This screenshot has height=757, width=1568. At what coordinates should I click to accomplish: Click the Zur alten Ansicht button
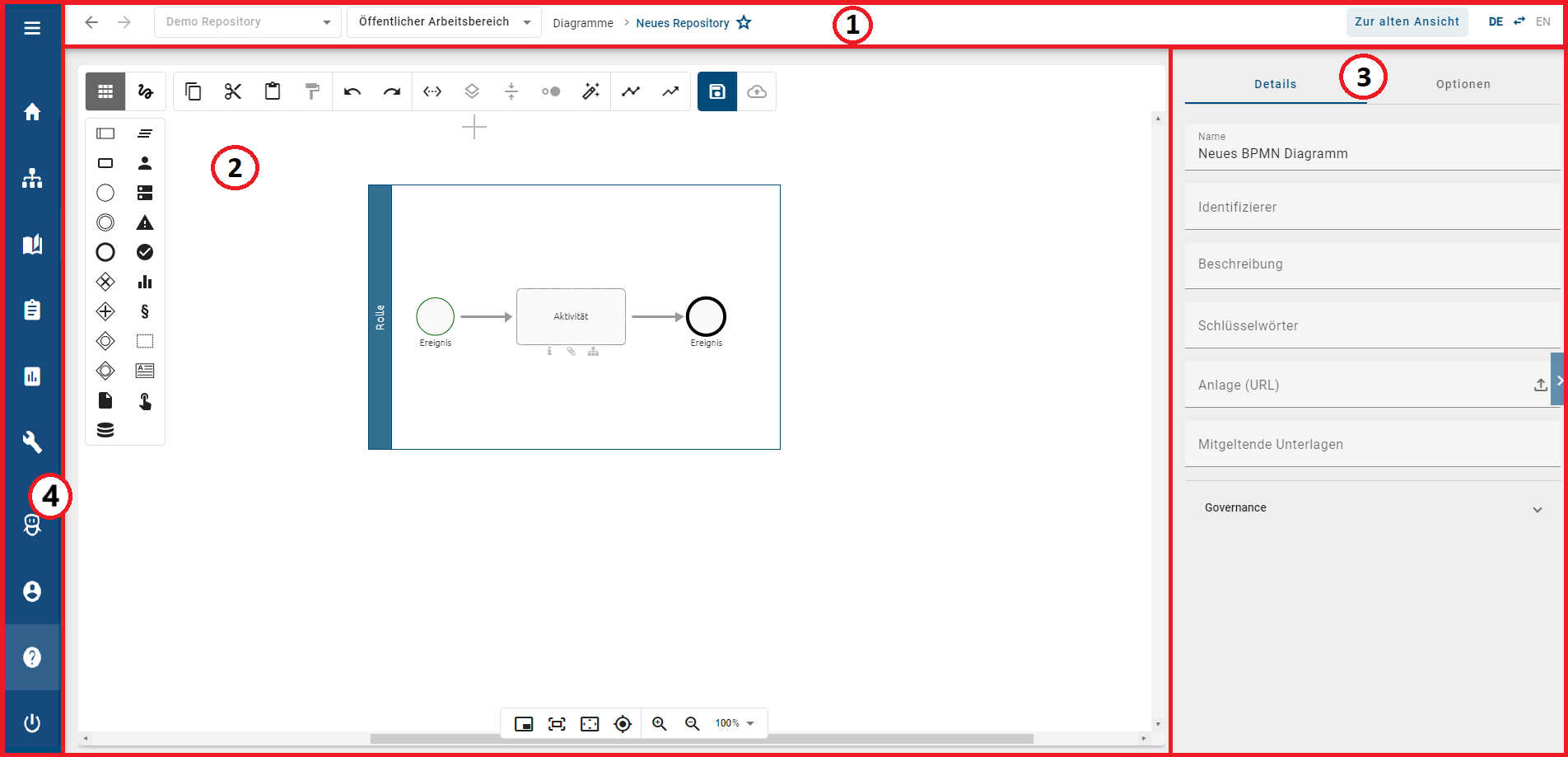coord(1407,21)
